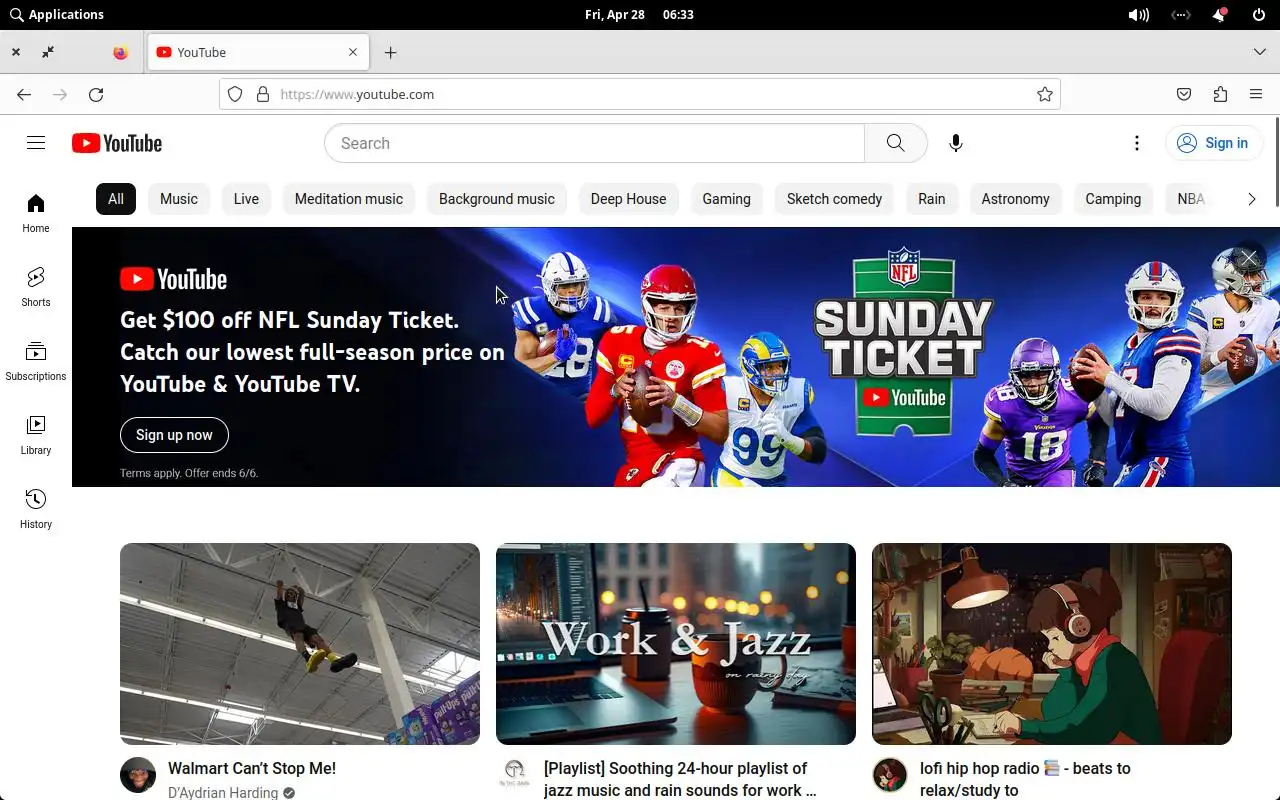Show more filter chips with right arrow
Image resolution: width=1280 pixels, height=800 pixels.
[x=1251, y=199]
